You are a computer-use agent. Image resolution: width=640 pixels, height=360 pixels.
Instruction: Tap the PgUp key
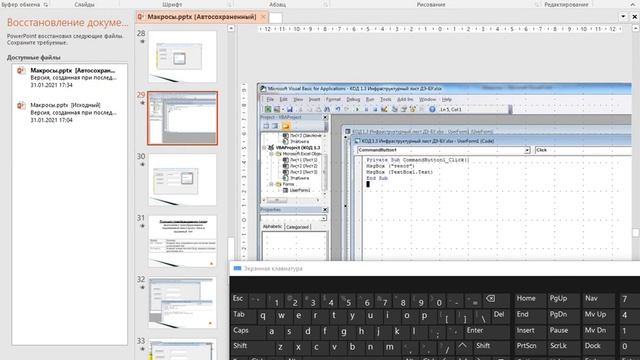point(564,299)
